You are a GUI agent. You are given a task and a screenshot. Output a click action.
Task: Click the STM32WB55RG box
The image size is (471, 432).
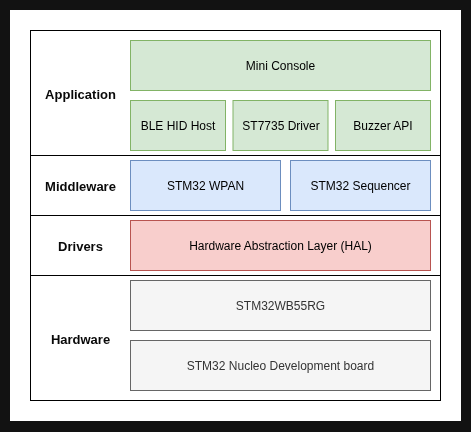pos(280,305)
